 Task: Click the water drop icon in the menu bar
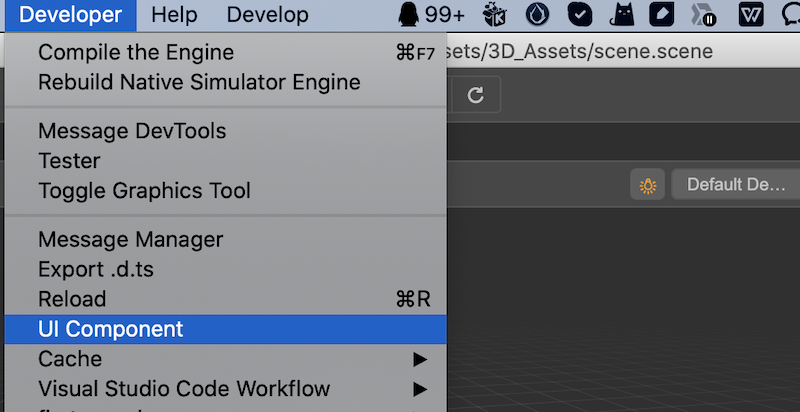tap(537, 15)
